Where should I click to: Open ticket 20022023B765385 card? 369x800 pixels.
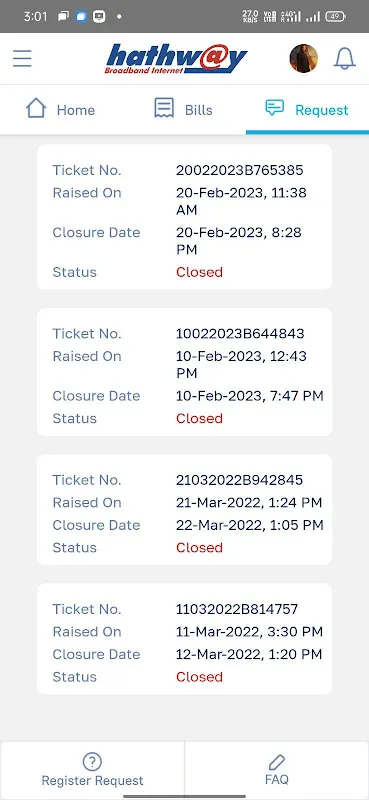pos(184,217)
